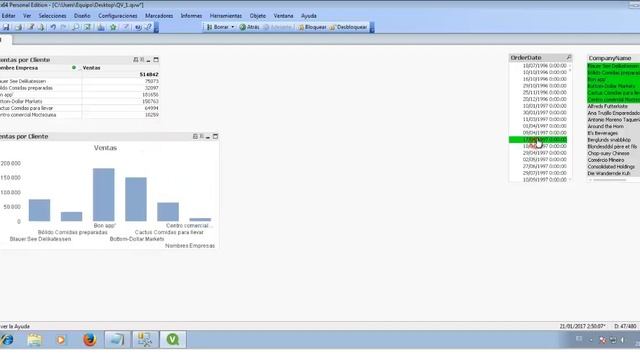Click the Bottom-Dollar Markets bar in chart
This screenshot has width=640, height=360.
[136, 199]
